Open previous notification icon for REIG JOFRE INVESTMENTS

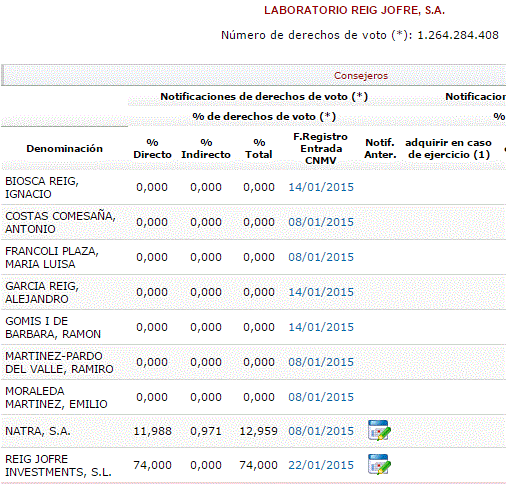click(379, 464)
